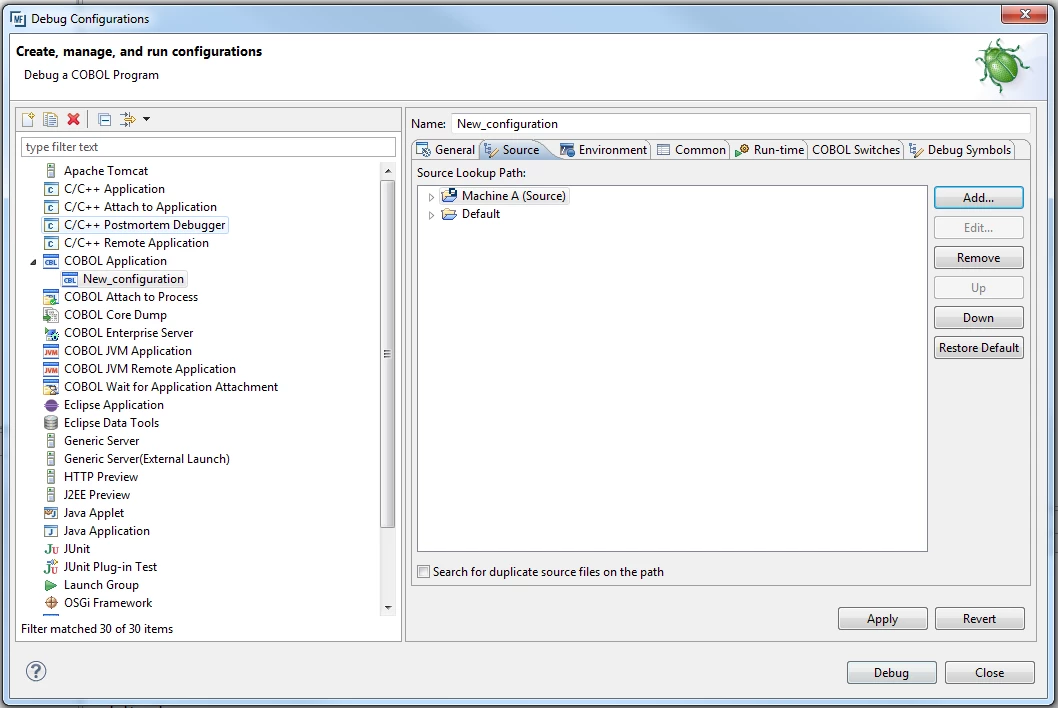
Task: Click the configuration list scrollbar thumb
Action: click(388, 354)
